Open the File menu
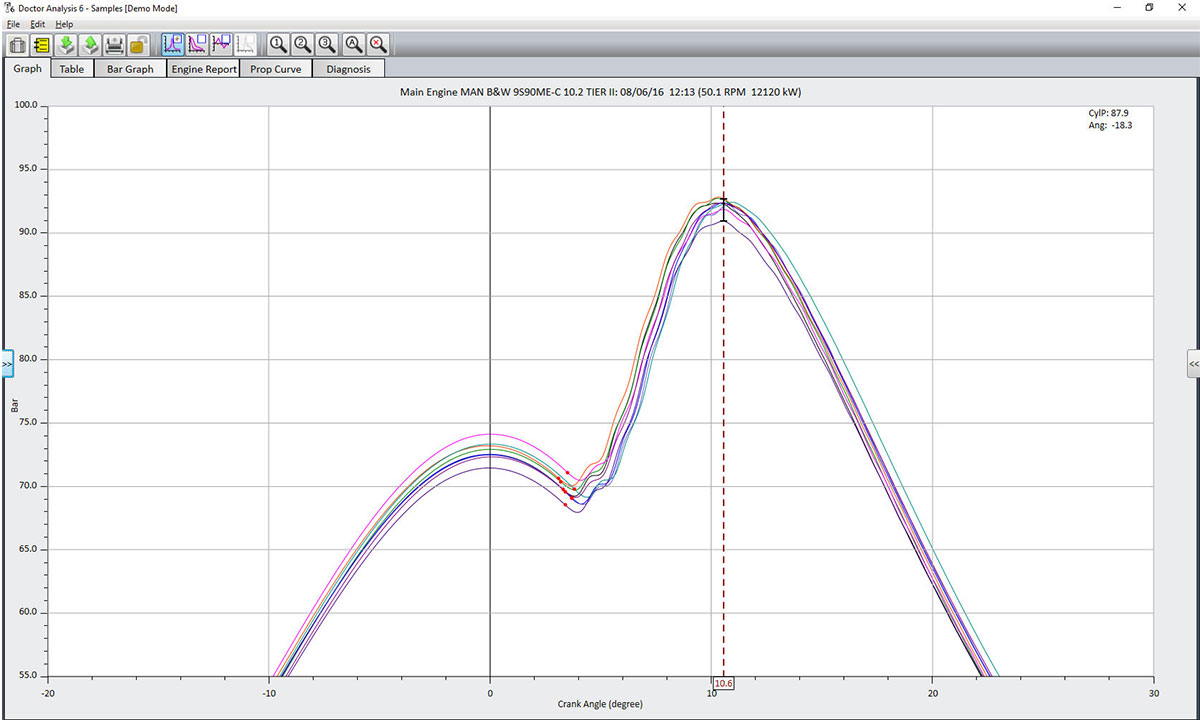This screenshot has width=1200, height=720. (13, 23)
